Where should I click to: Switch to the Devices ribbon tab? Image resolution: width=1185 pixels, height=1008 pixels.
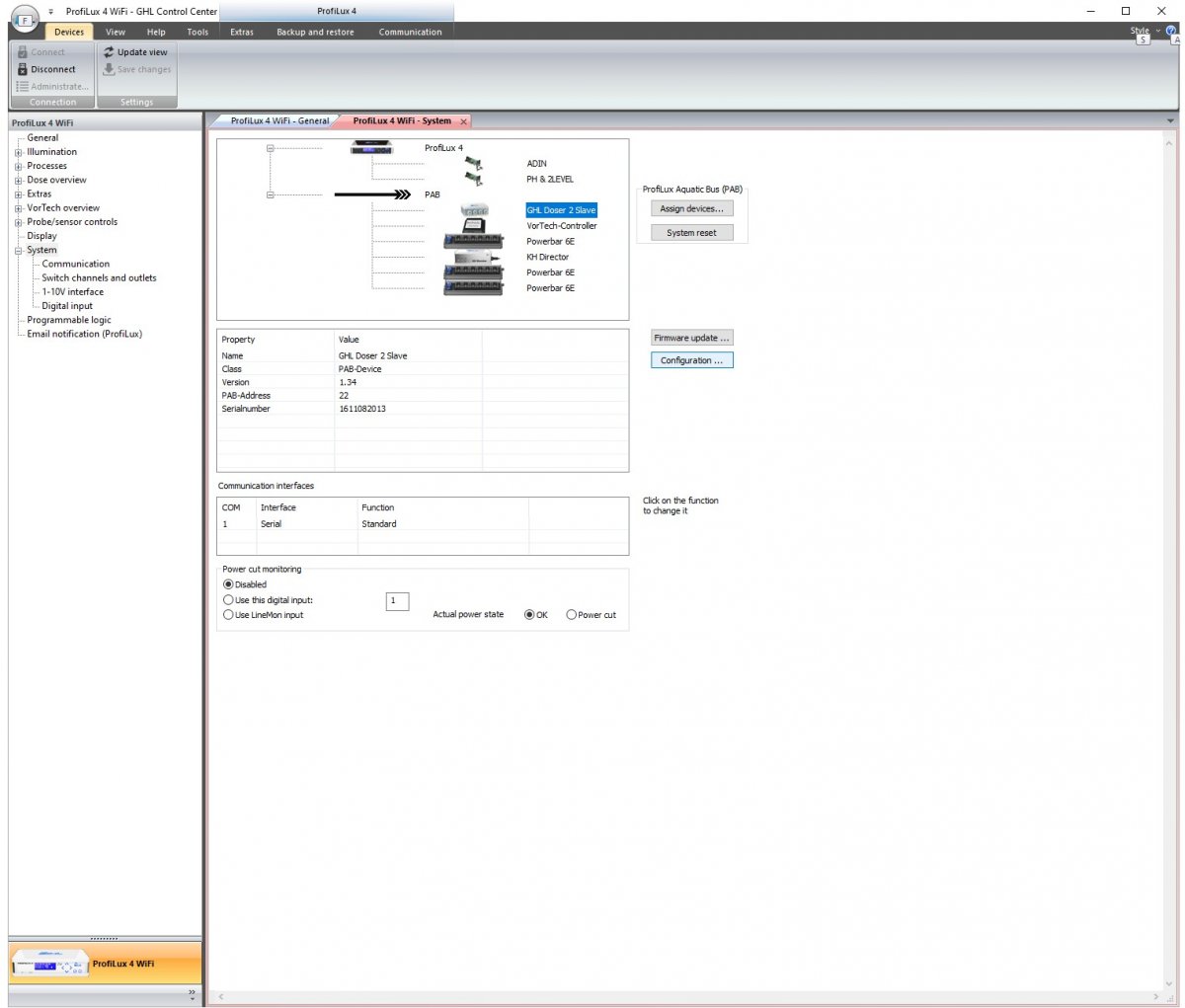coord(69,32)
